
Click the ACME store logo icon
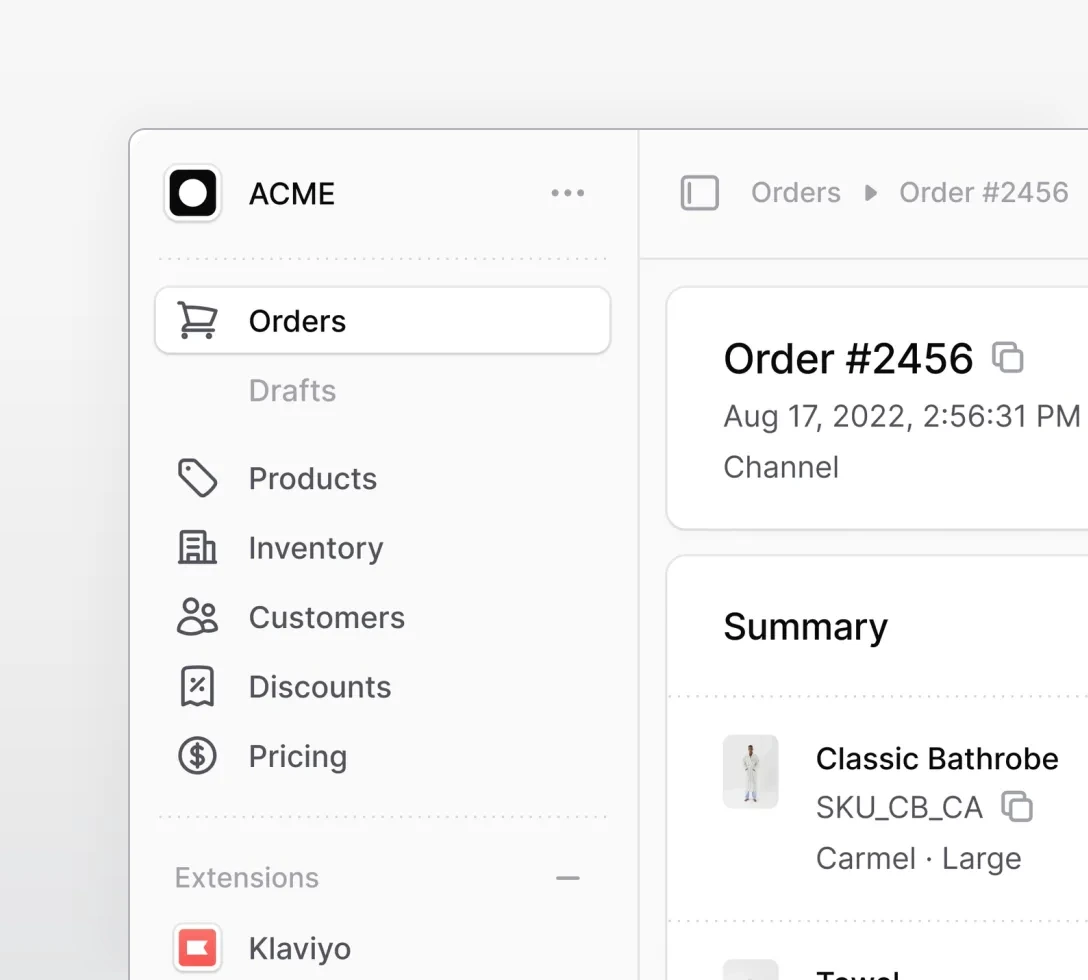tap(193, 193)
